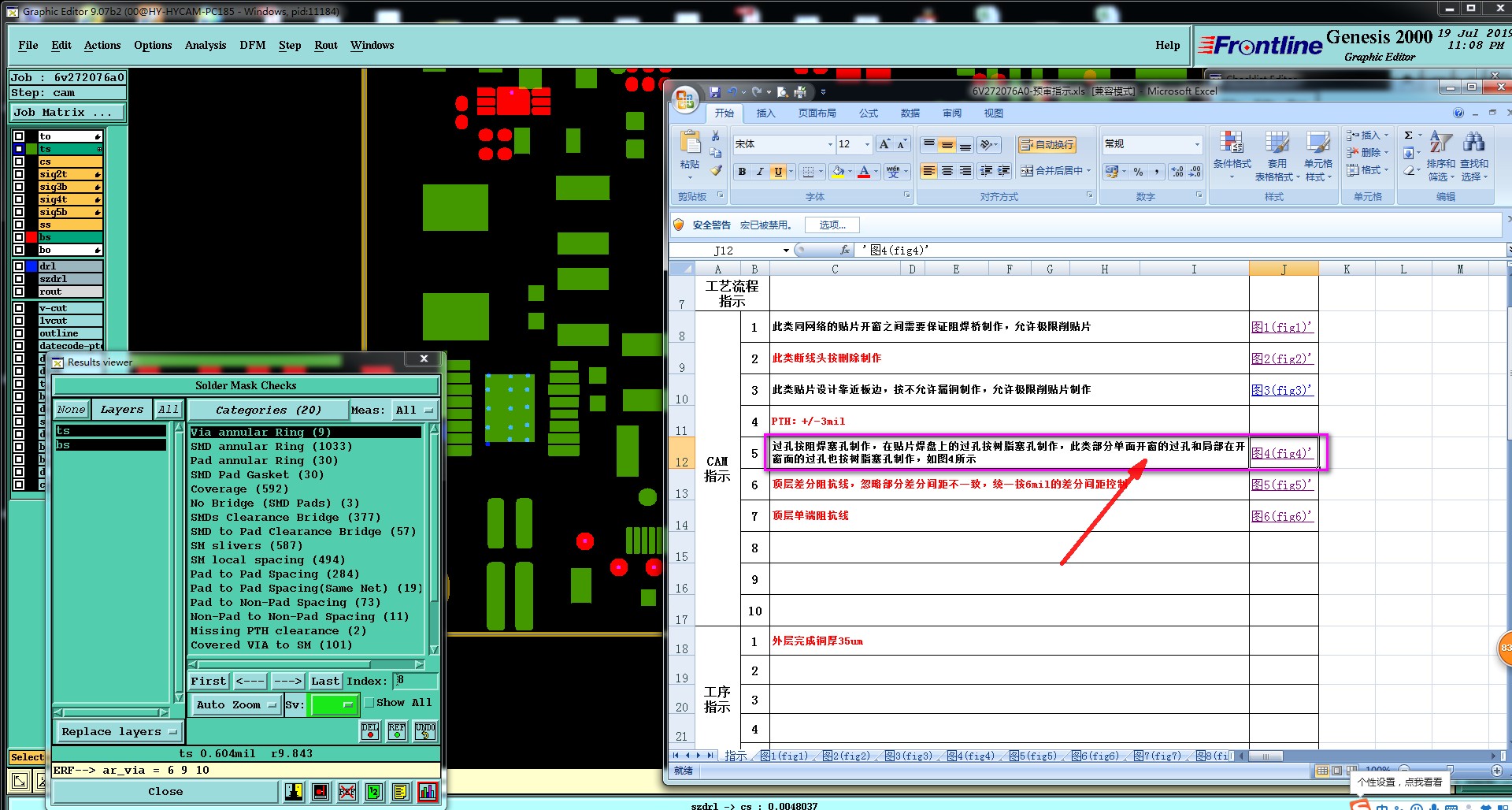
Task: Click the histogram chart icon in Results viewer
Action: coord(428,792)
